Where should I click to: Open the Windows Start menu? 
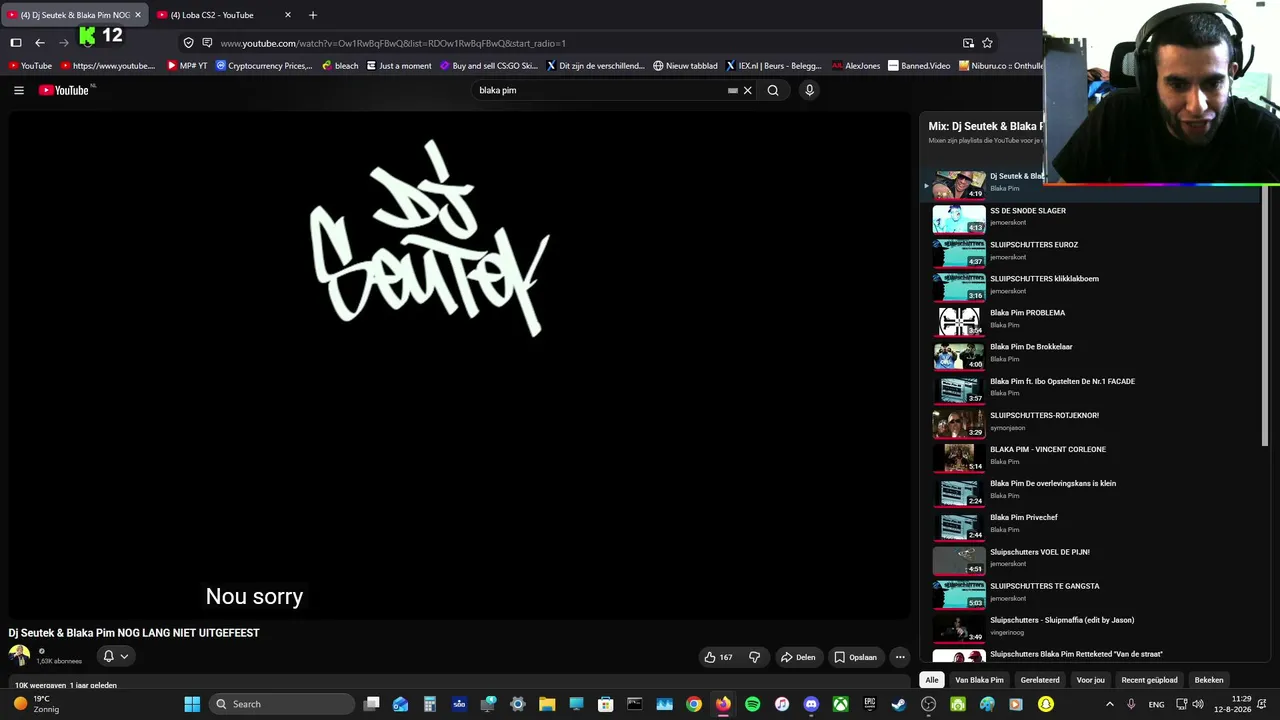point(192,704)
